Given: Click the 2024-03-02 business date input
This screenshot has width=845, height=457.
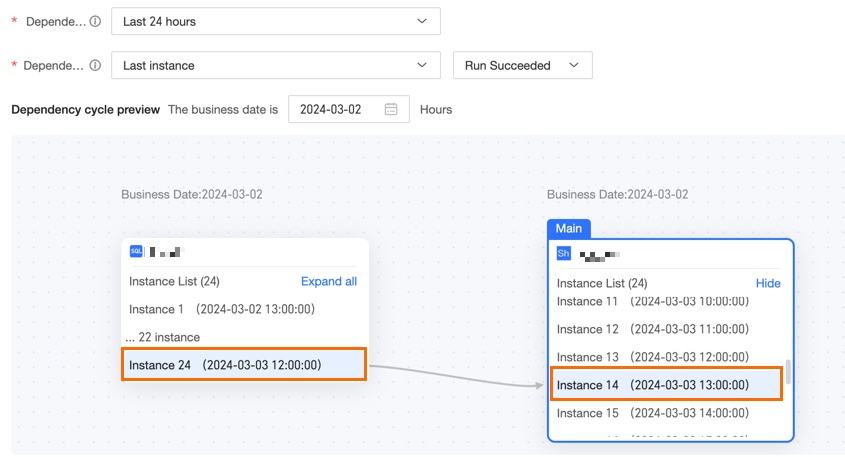Looking at the screenshot, I should click(x=349, y=109).
